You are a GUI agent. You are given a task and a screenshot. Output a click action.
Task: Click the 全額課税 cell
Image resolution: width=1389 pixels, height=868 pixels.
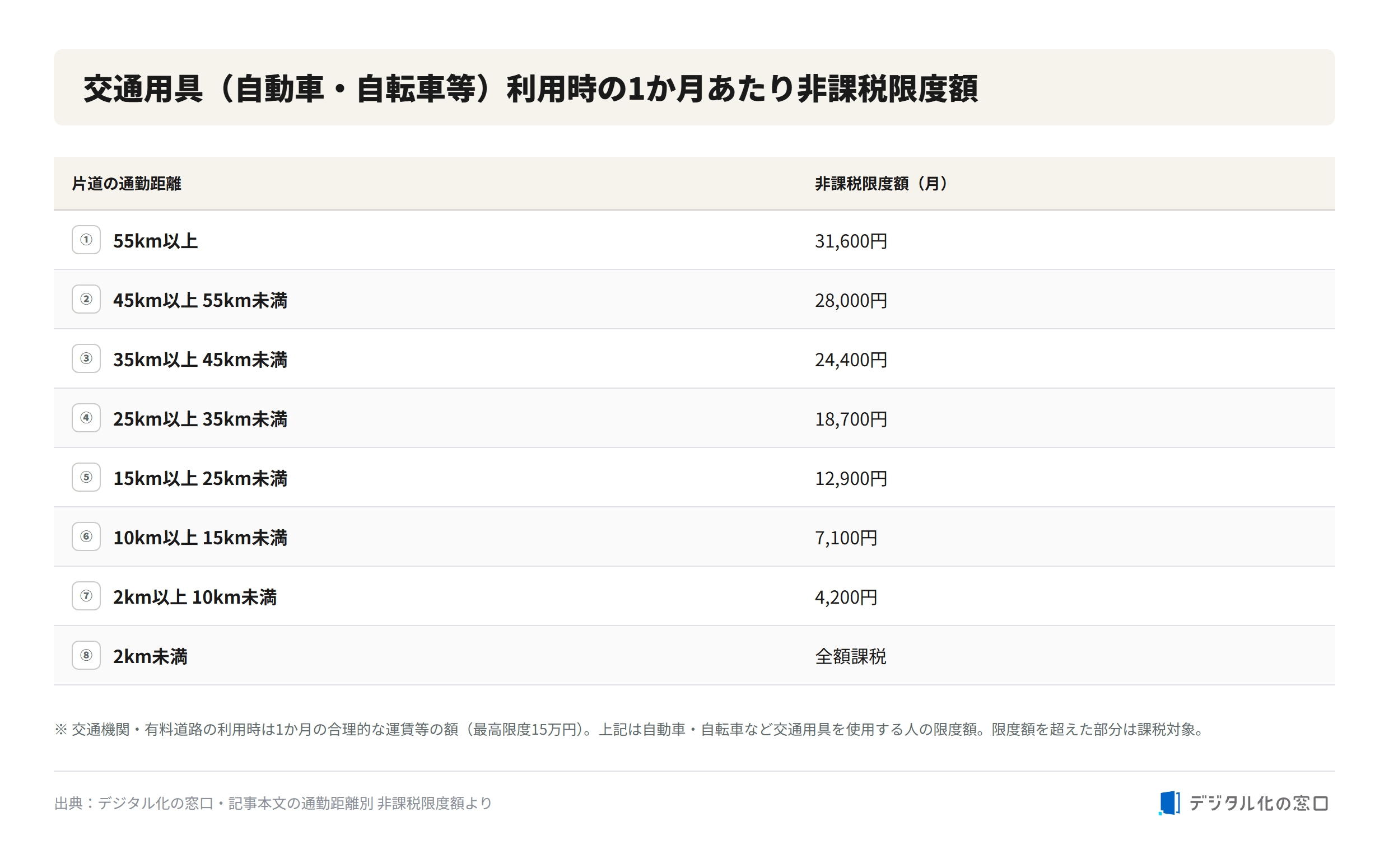pyautogui.click(x=851, y=657)
